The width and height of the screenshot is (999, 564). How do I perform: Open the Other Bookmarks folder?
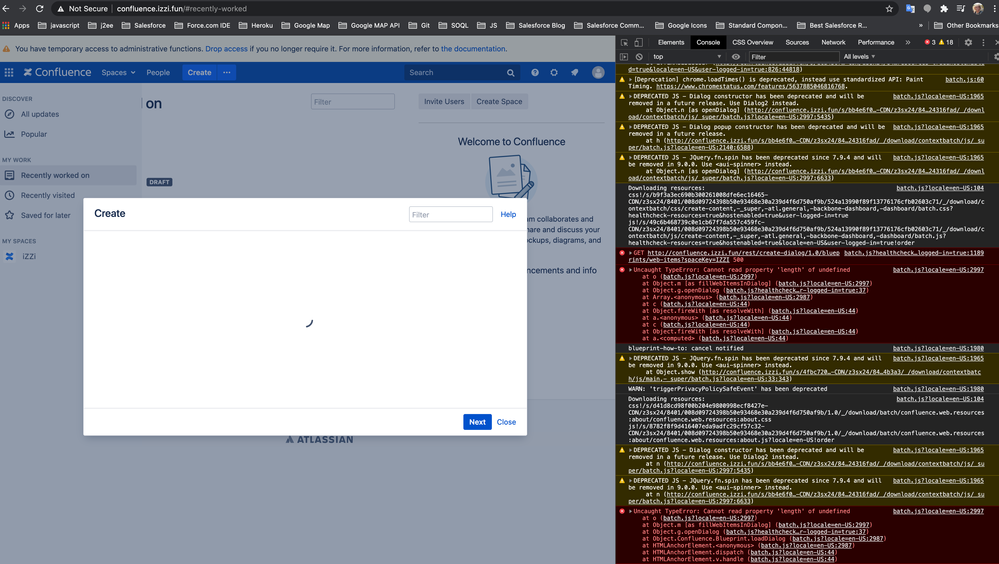pyautogui.click(x=966, y=25)
